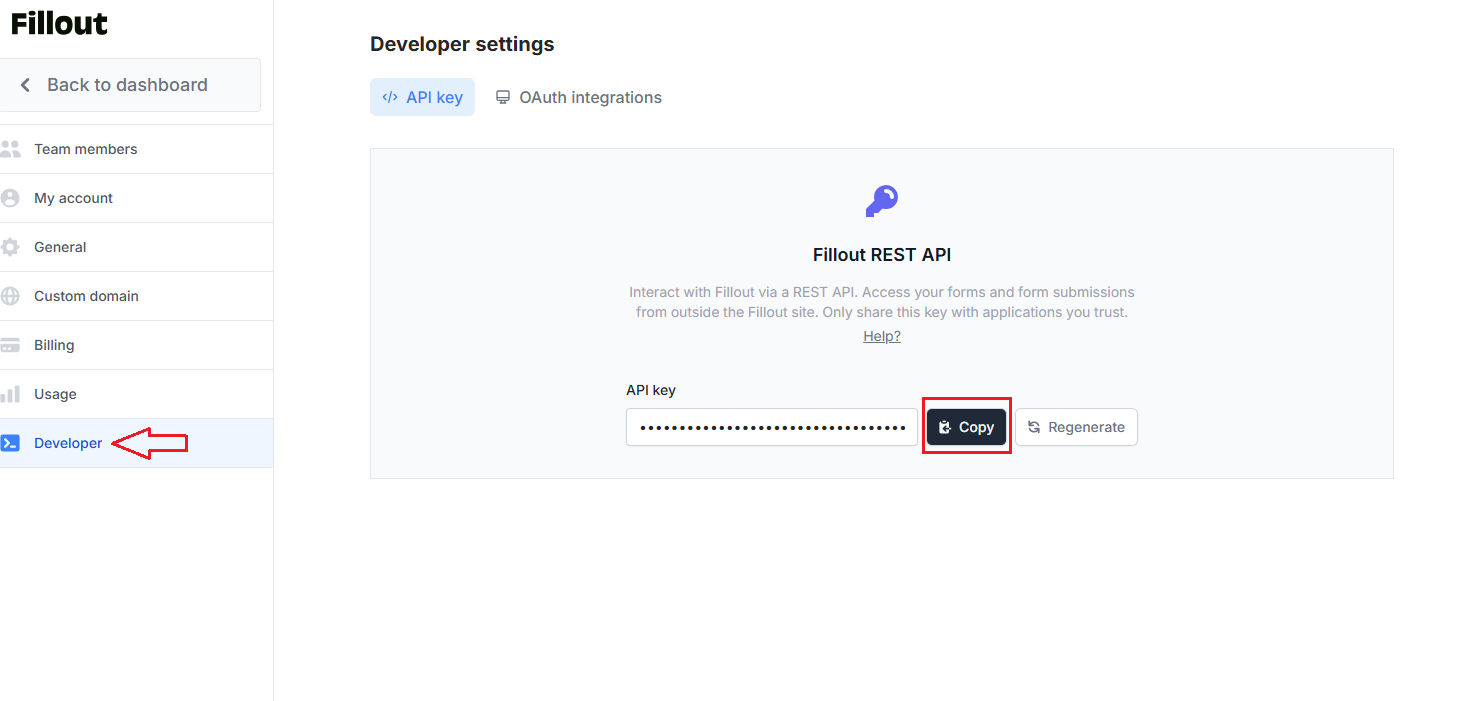
Task: Click the code brackets icon on the API key tab
Action: point(390,97)
